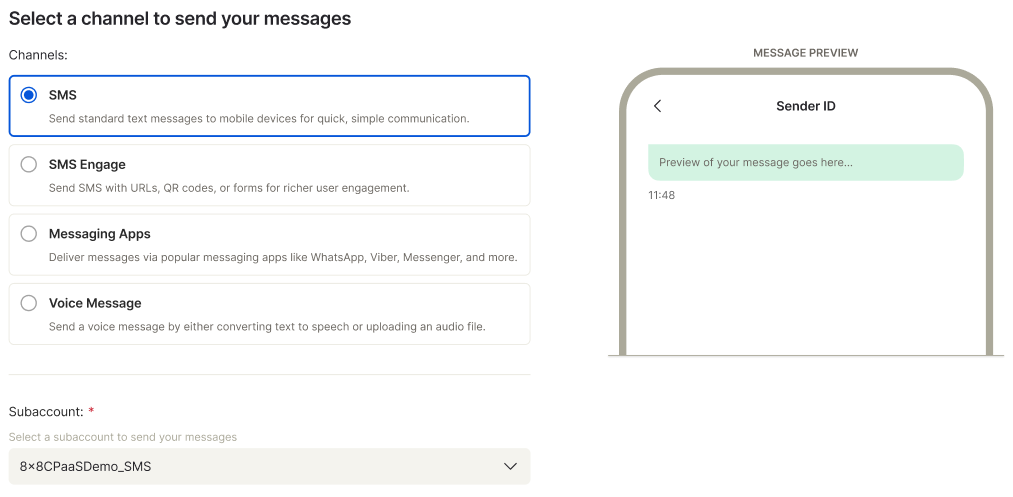Click the standard text messages description
The width and height of the screenshot is (1013, 497).
click(259, 118)
